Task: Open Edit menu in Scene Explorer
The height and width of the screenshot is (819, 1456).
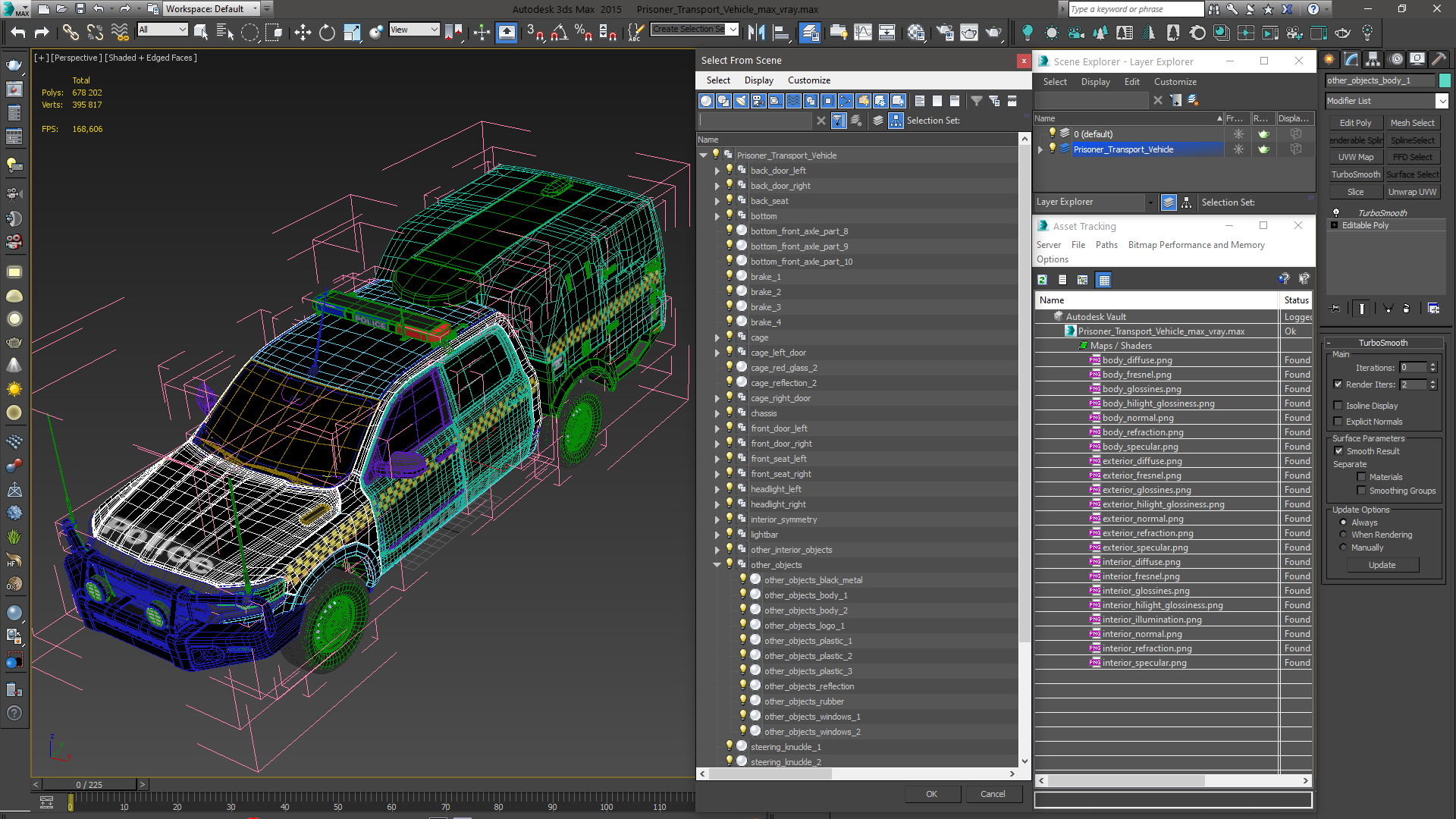Action: click(1131, 82)
